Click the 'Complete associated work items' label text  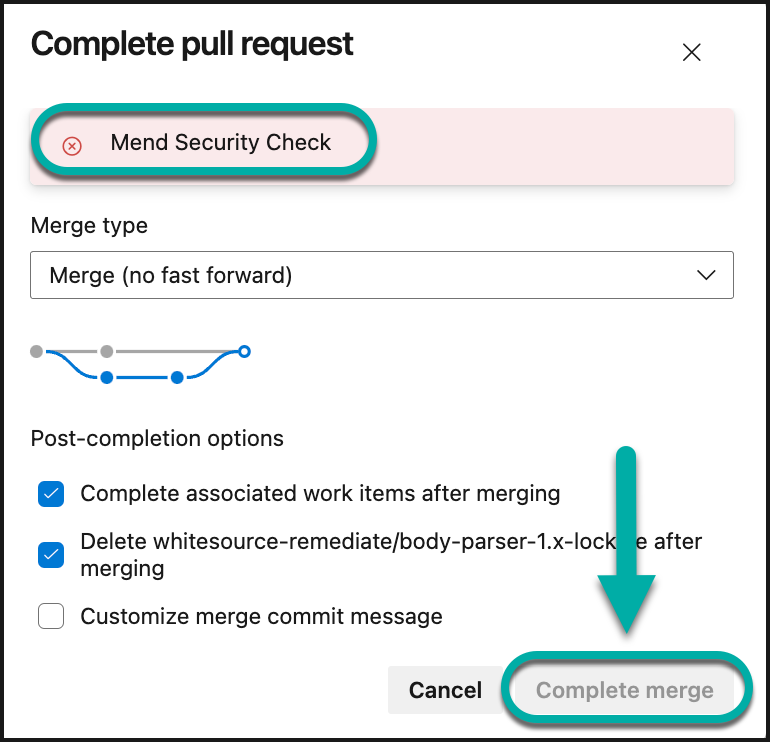point(320,493)
